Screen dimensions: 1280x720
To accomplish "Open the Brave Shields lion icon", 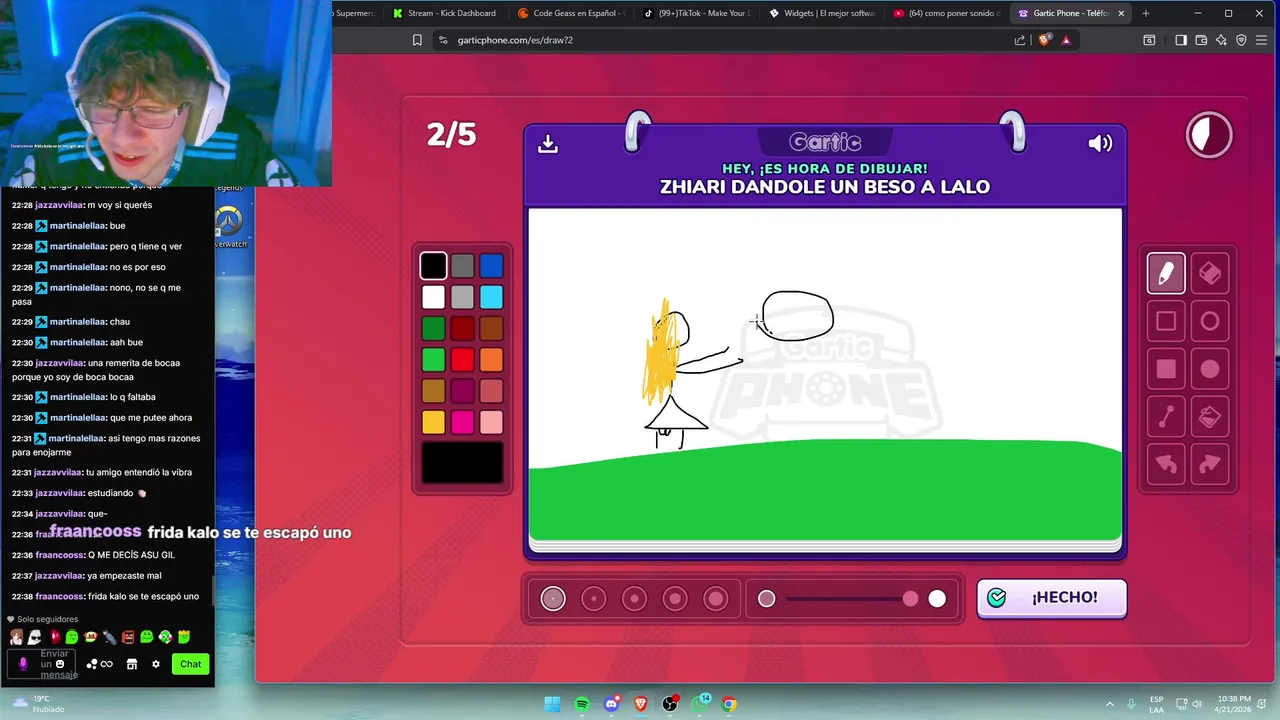I will coord(1045,40).
